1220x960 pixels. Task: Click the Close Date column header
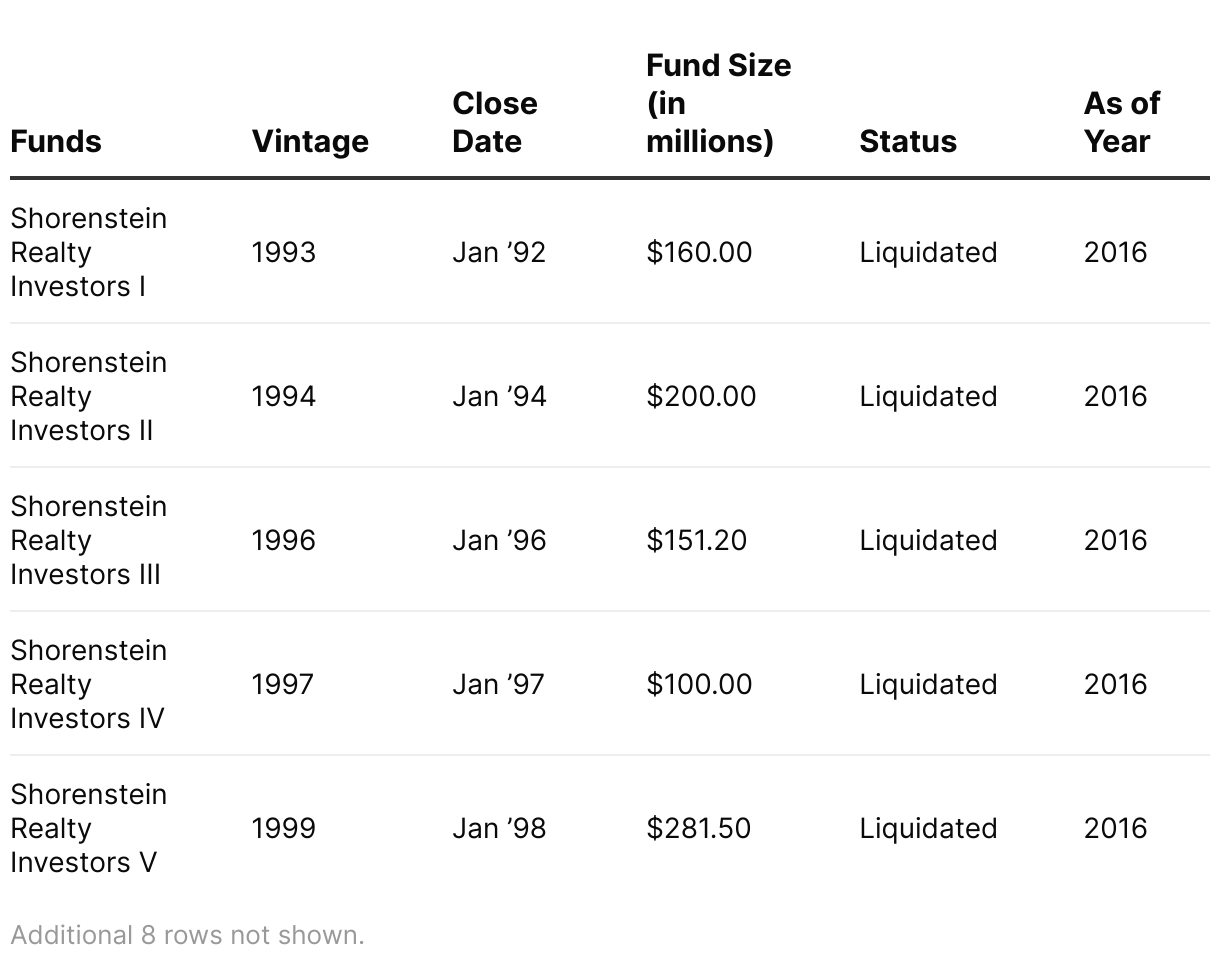(x=495, y=122)
